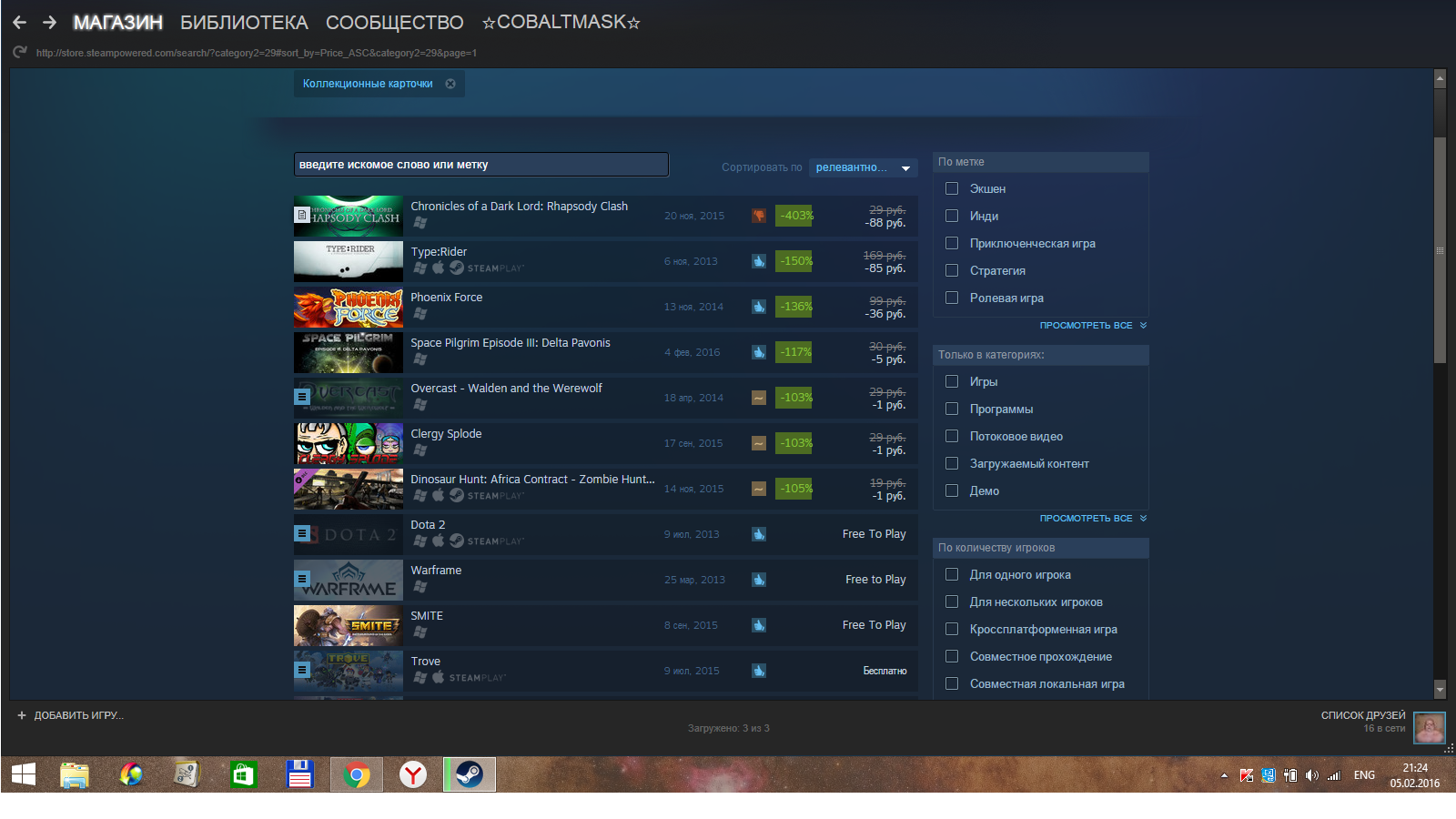Open the Trove game title

tap(425, 662)
